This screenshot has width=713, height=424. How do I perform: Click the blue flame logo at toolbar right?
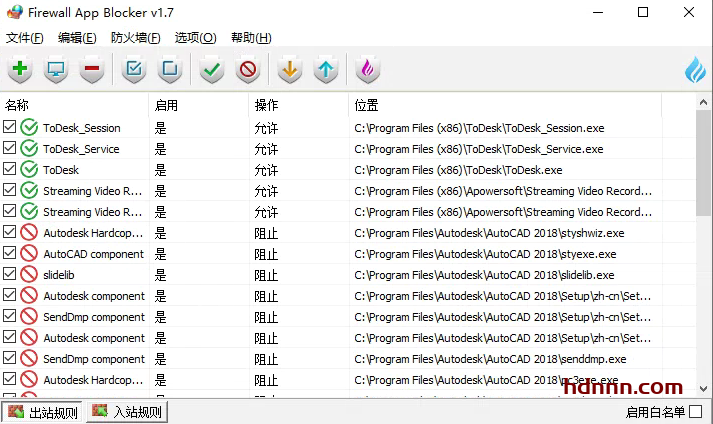(696, 70)
